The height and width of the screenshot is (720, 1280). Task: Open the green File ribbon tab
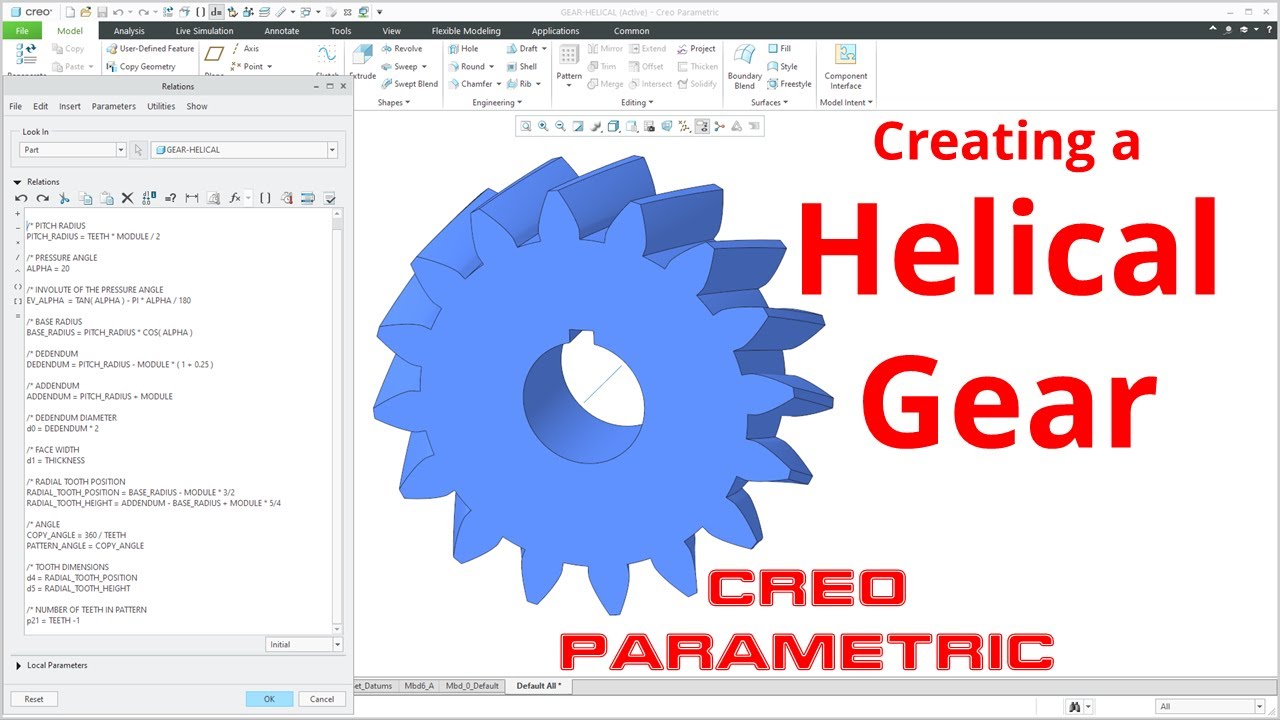(22, 31)
